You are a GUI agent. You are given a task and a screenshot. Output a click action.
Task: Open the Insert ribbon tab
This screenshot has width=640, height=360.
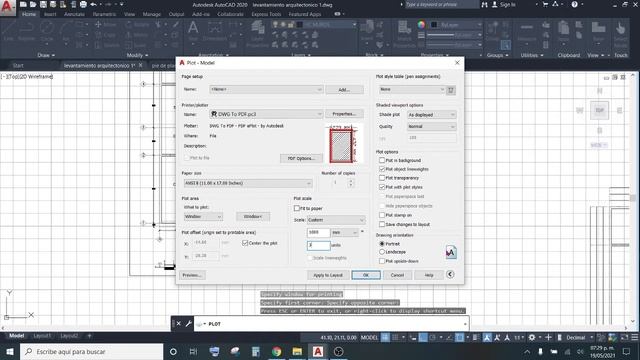(x=50, y=14)
